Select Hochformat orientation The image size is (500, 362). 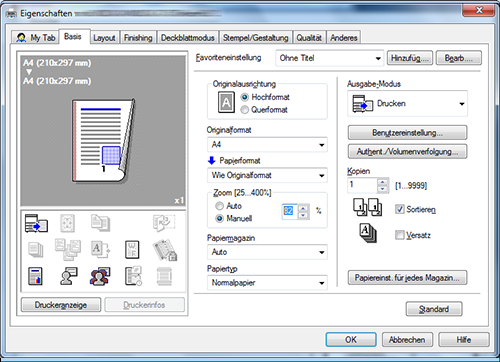(245, 97)
